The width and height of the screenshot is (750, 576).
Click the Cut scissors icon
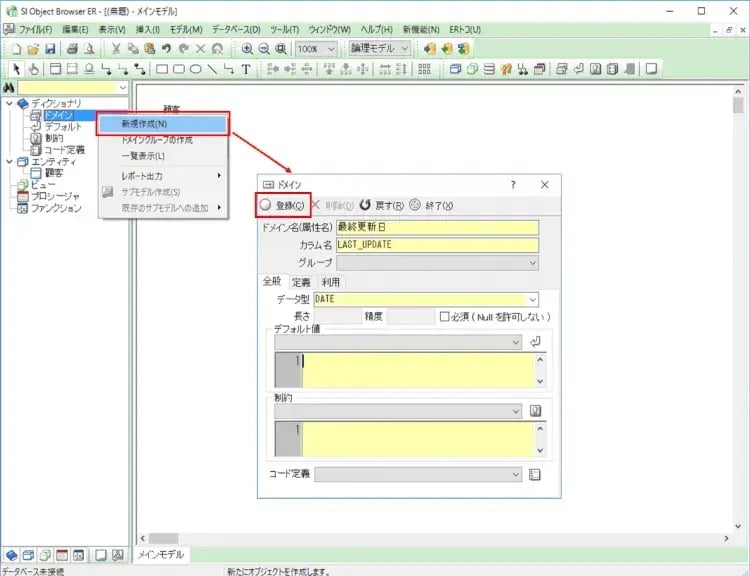[116, 48]
